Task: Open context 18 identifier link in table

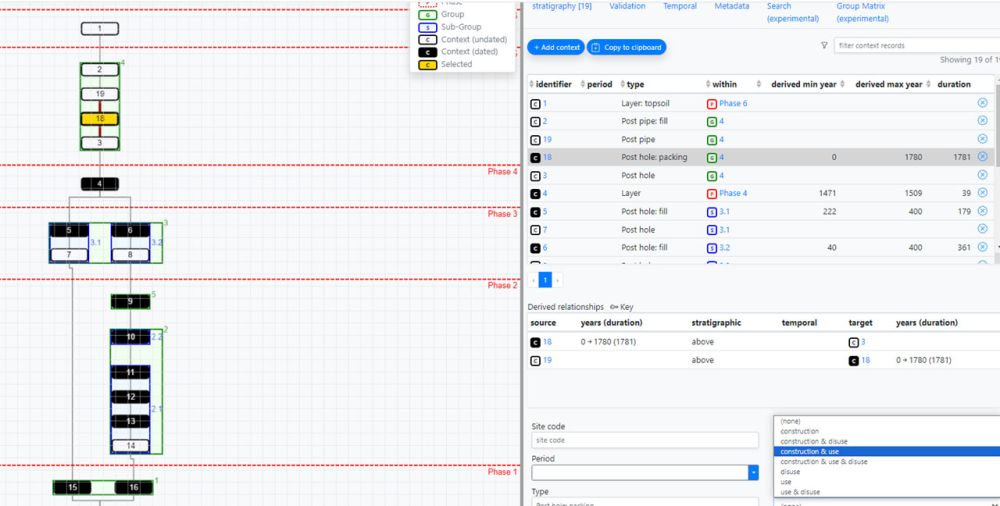Action: pos(547,157)
